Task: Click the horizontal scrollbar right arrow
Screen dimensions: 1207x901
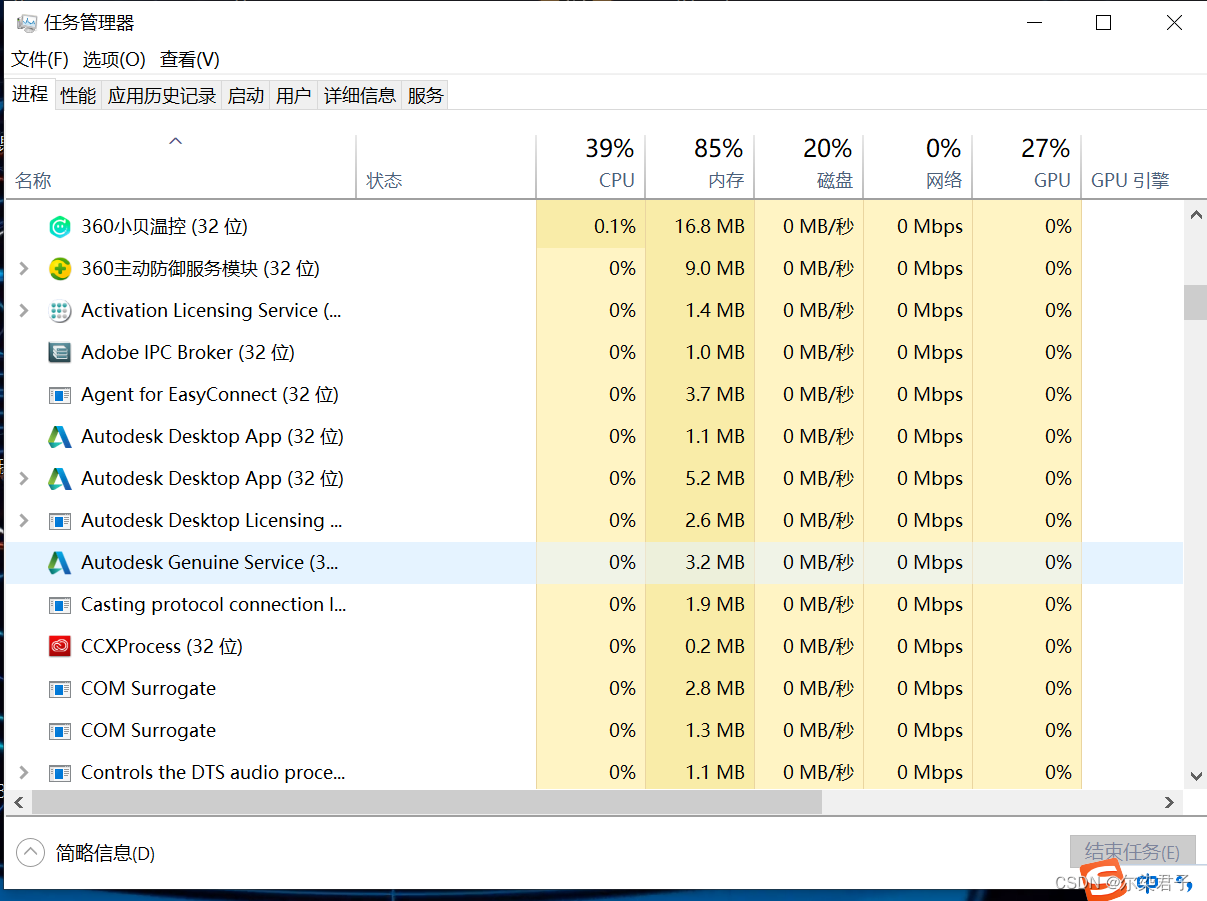Action: point(1171,802)
